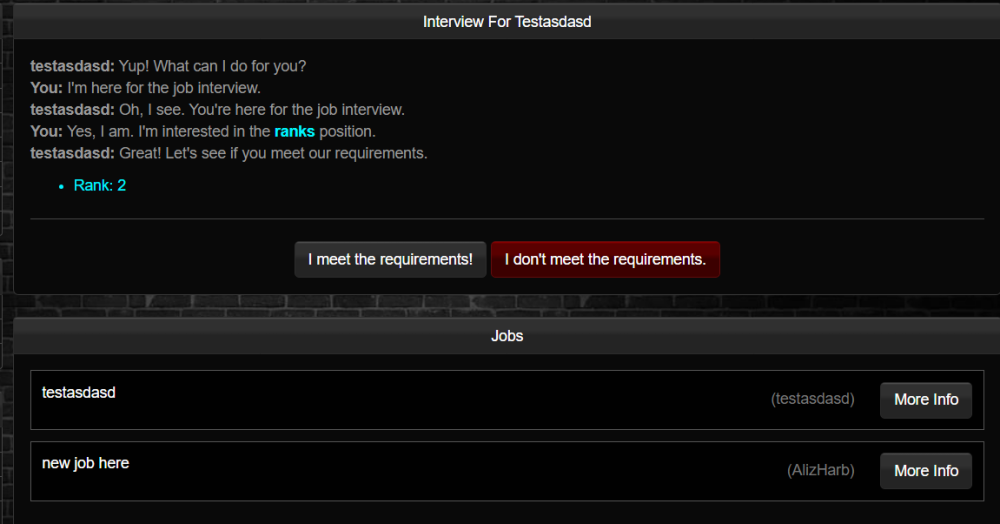This screenshot has width=1000, height=524.
Task: Open More Info for 'new job here'
Action: pyautogui.click(x=925, y=471)
